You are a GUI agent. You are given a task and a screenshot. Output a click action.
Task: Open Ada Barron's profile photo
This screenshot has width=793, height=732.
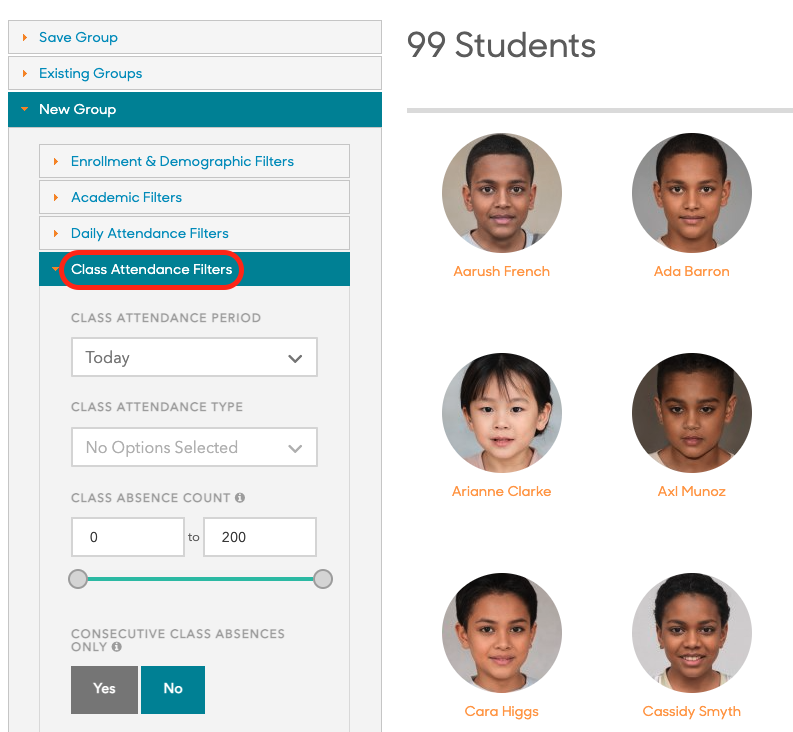691,193
